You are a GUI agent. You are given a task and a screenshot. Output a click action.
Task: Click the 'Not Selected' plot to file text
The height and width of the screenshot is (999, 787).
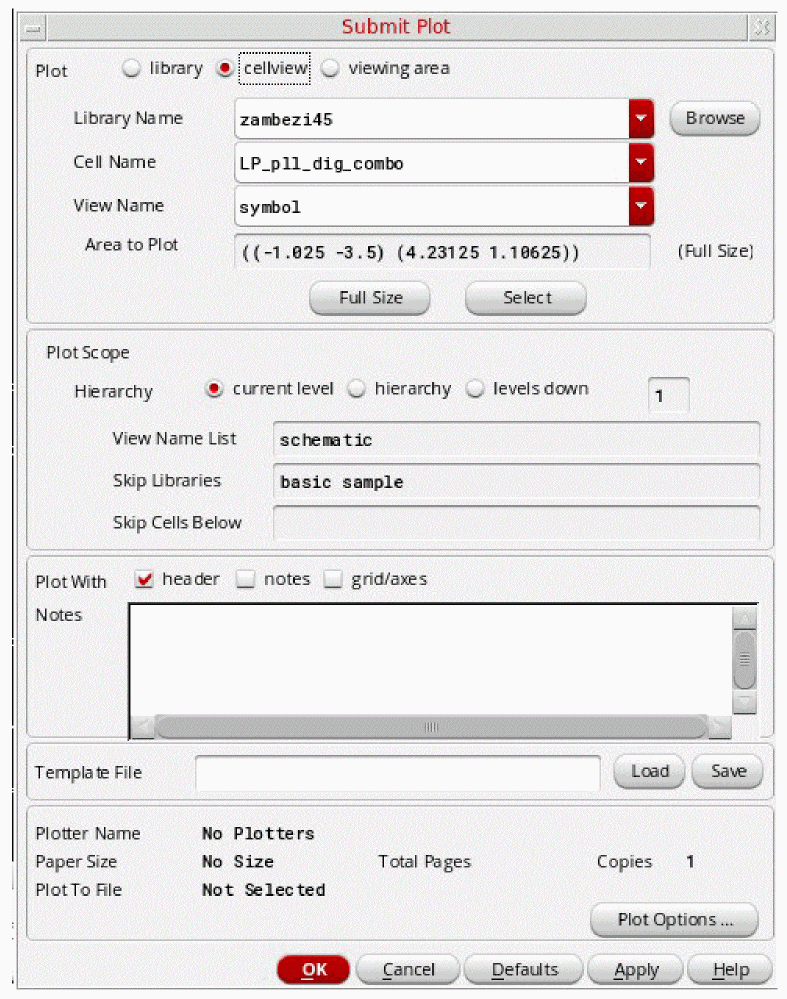coord(263,890)
